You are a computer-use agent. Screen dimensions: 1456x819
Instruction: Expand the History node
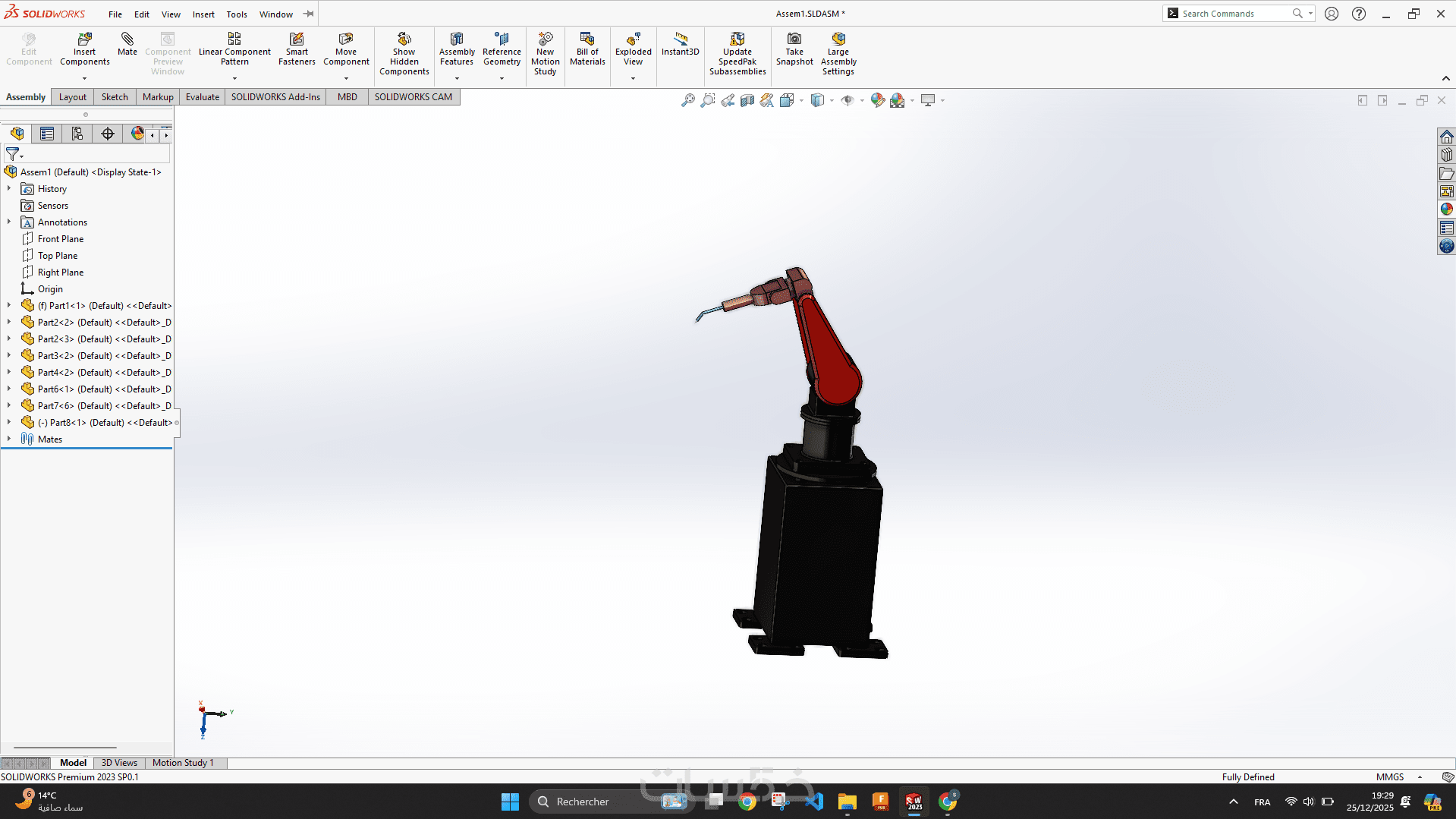pos(9,188)
